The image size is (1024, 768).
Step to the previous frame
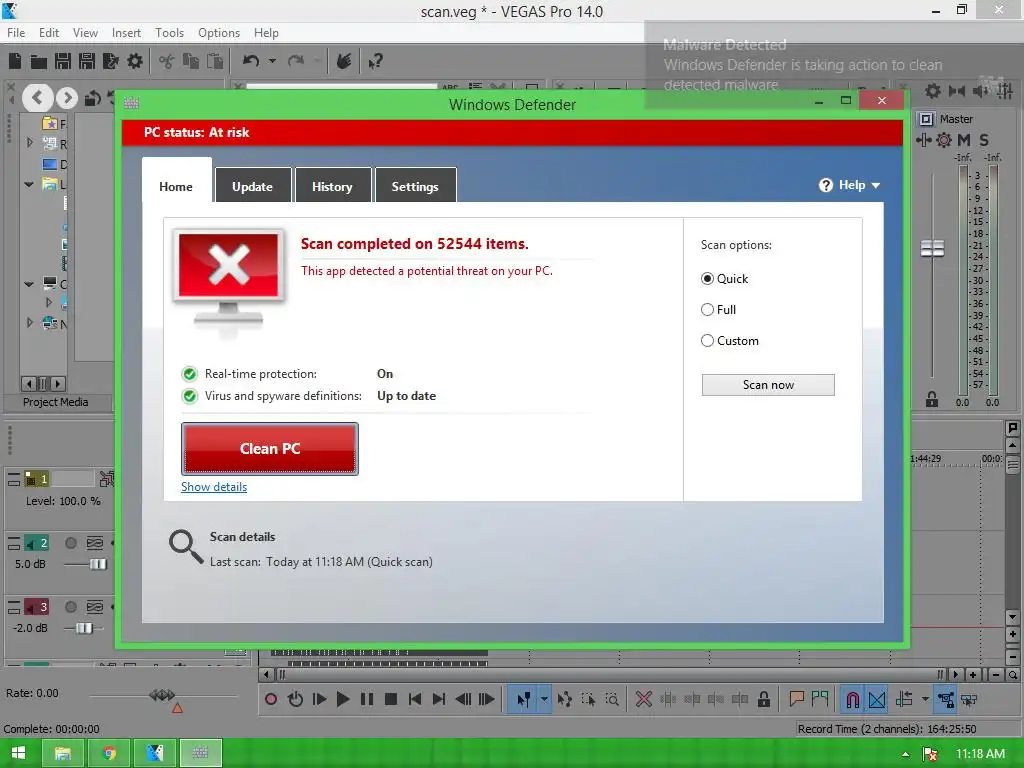coord(463,699)
